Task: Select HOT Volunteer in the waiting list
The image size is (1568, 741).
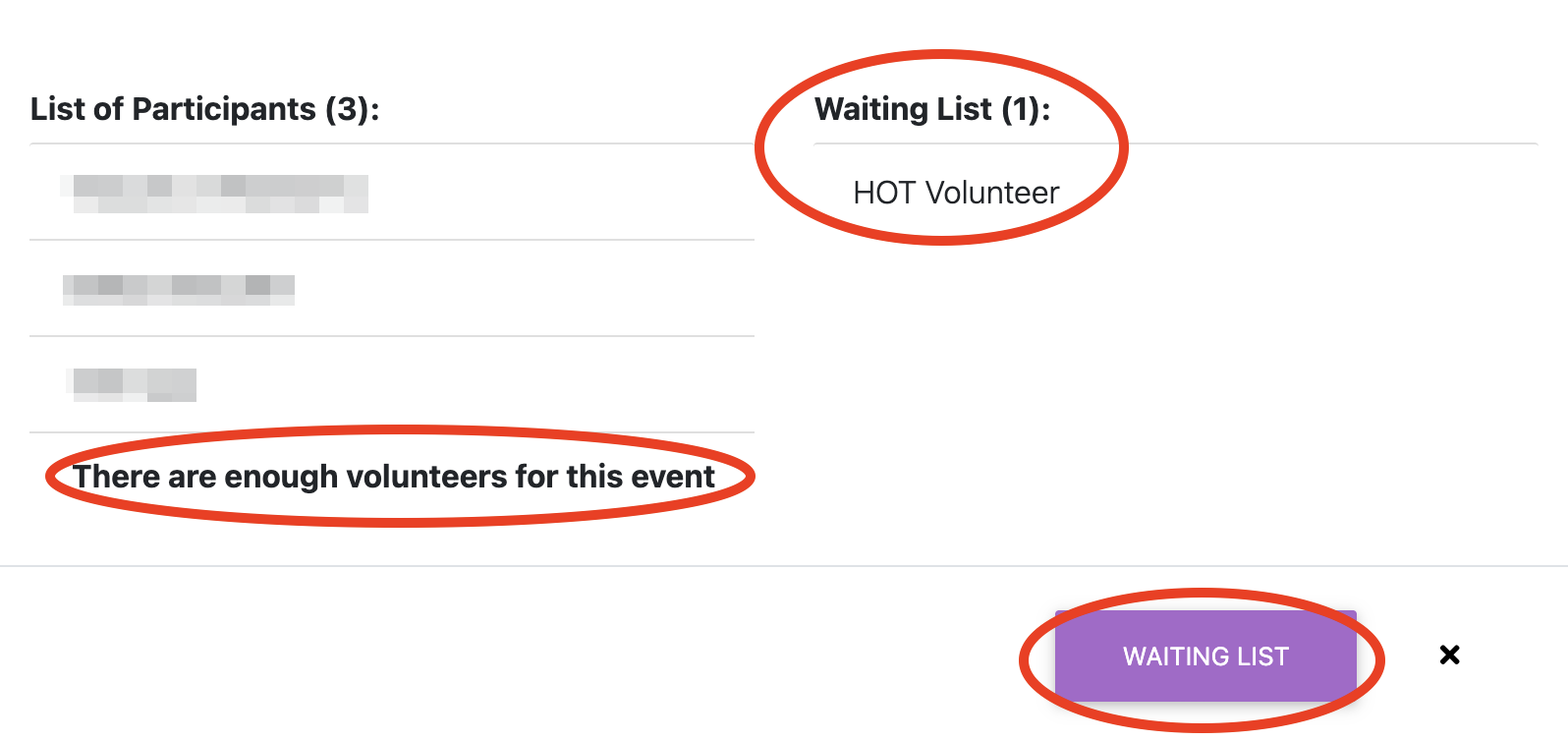Action: point(956,193)
